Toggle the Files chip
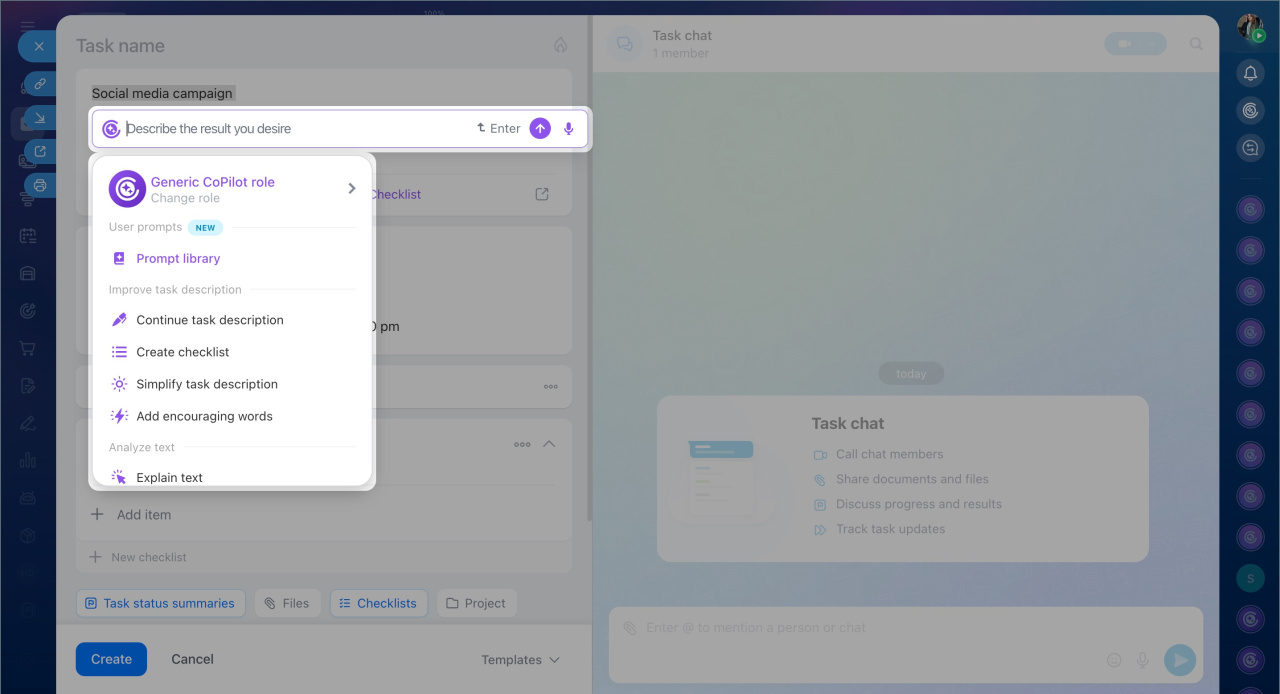The image size is (1280, 694). pos(287,603)
